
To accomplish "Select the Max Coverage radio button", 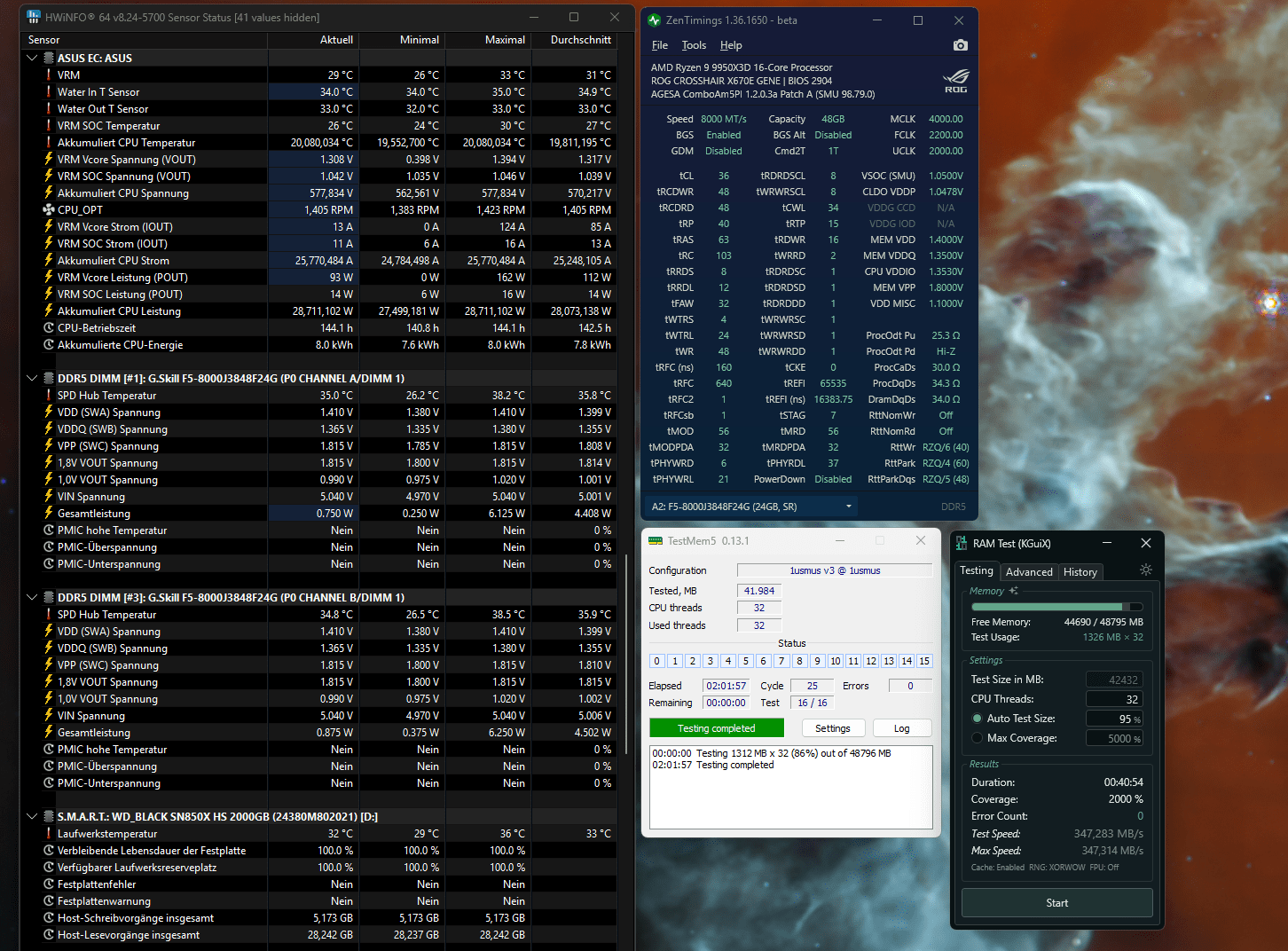I will pyautogui.click(x=978, y=738).
